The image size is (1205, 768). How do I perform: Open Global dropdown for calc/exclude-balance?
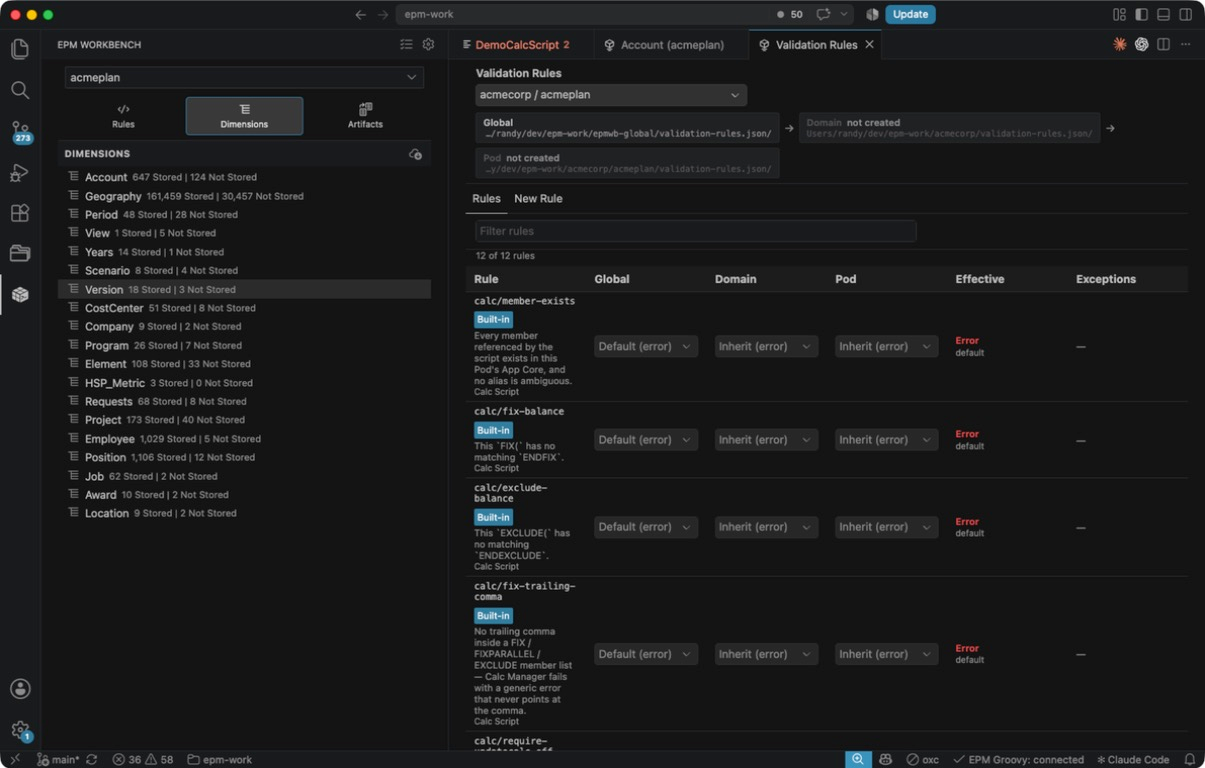point(645,527)
